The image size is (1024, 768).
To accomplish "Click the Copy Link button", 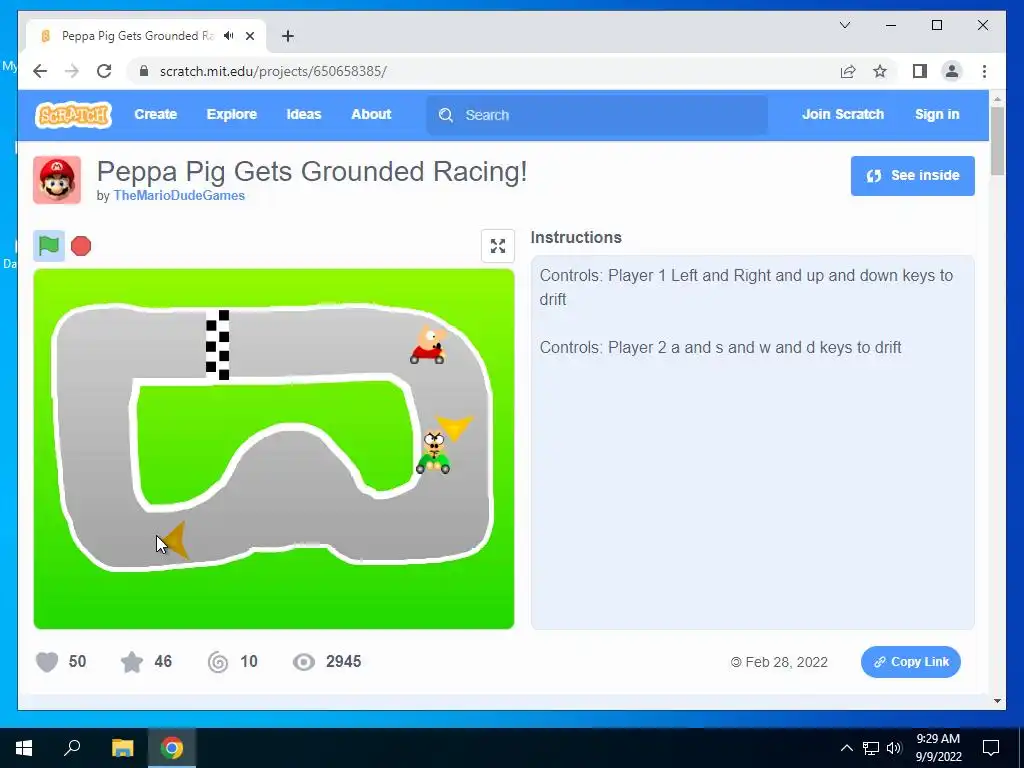I will tap(910, 662).
